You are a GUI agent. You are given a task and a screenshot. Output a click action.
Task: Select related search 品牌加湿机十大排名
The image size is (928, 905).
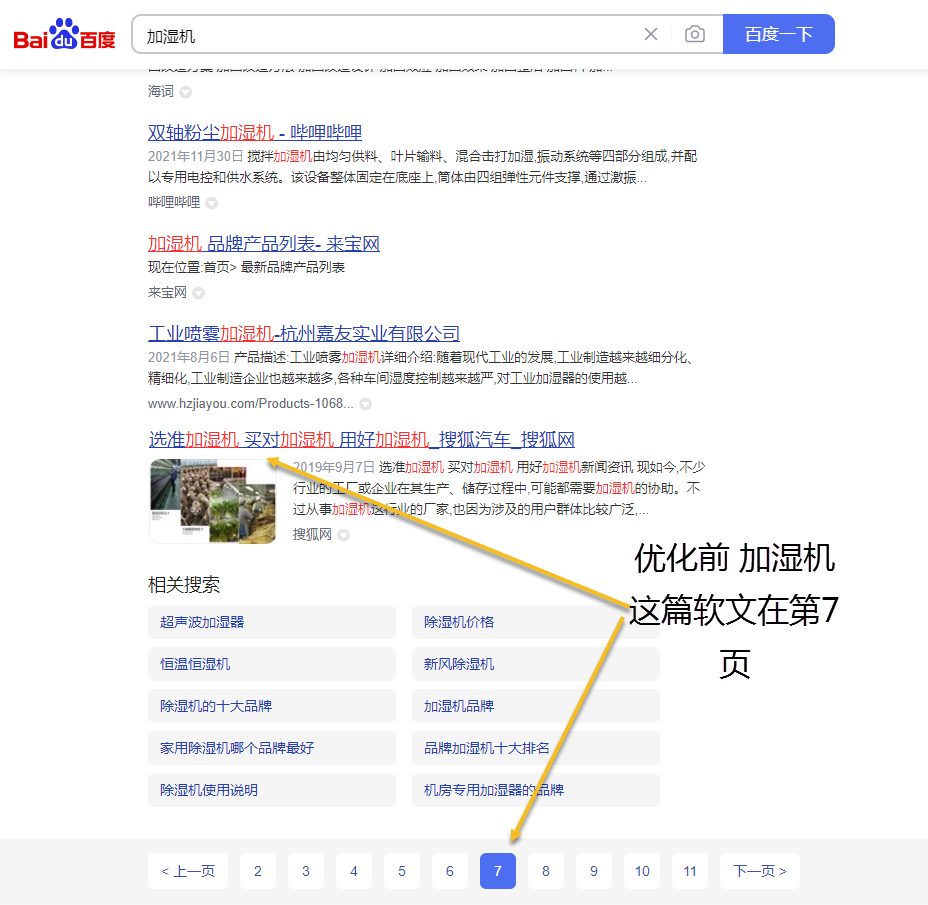click(536, 748)
